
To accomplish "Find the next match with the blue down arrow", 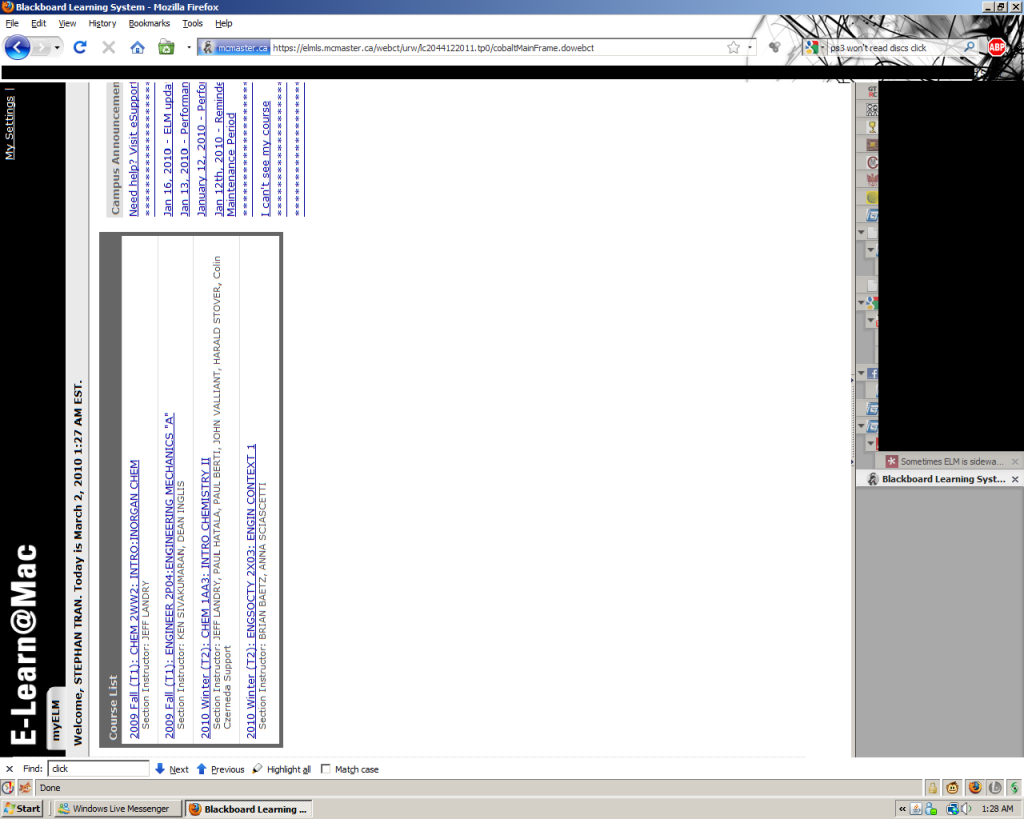I will click(x=160, y=769).
